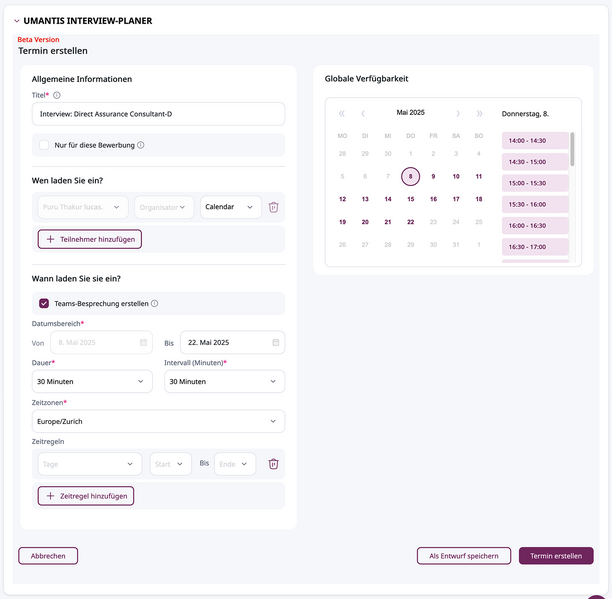
Task: Open the Dauer 30 Minuten dropdown
Action: coord(92,382)
